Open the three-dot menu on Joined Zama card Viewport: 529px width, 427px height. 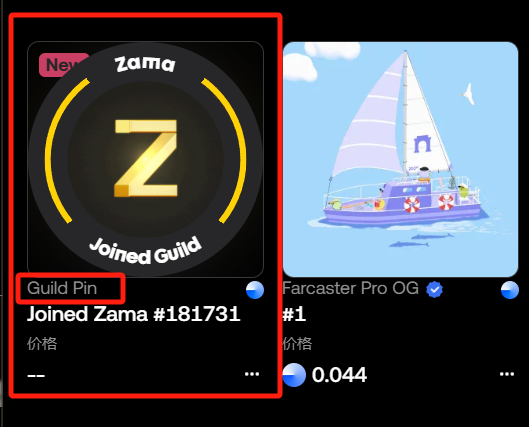coord(252,374)
